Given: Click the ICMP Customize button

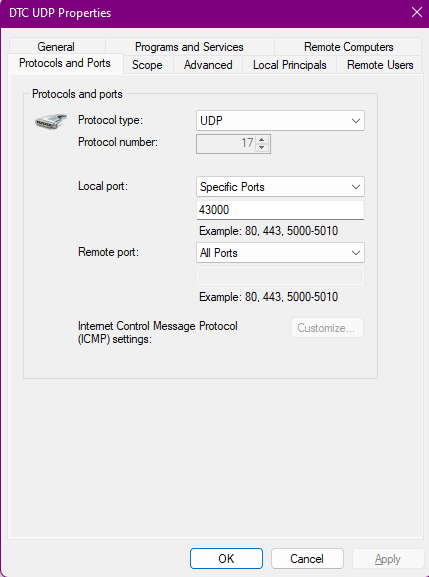Looking at the screenshot, I should (327, 328).
